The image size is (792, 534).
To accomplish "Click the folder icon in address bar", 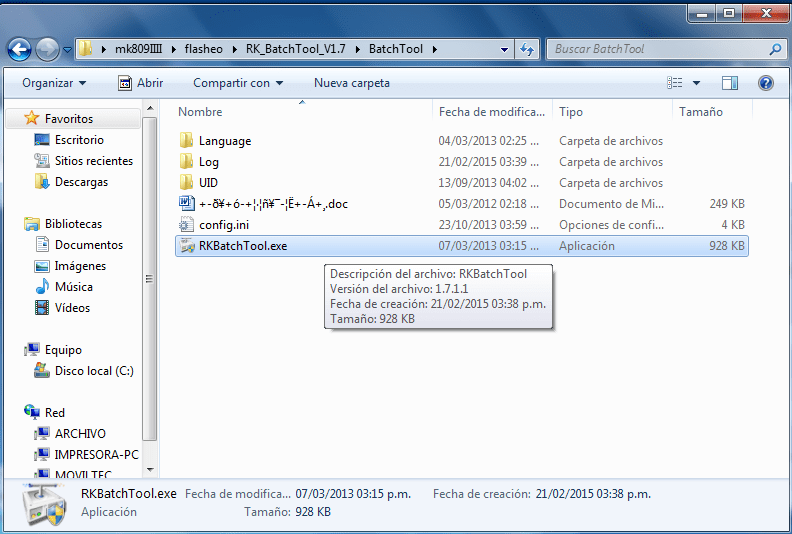I will pyautogui.click(x=86, y=49).
